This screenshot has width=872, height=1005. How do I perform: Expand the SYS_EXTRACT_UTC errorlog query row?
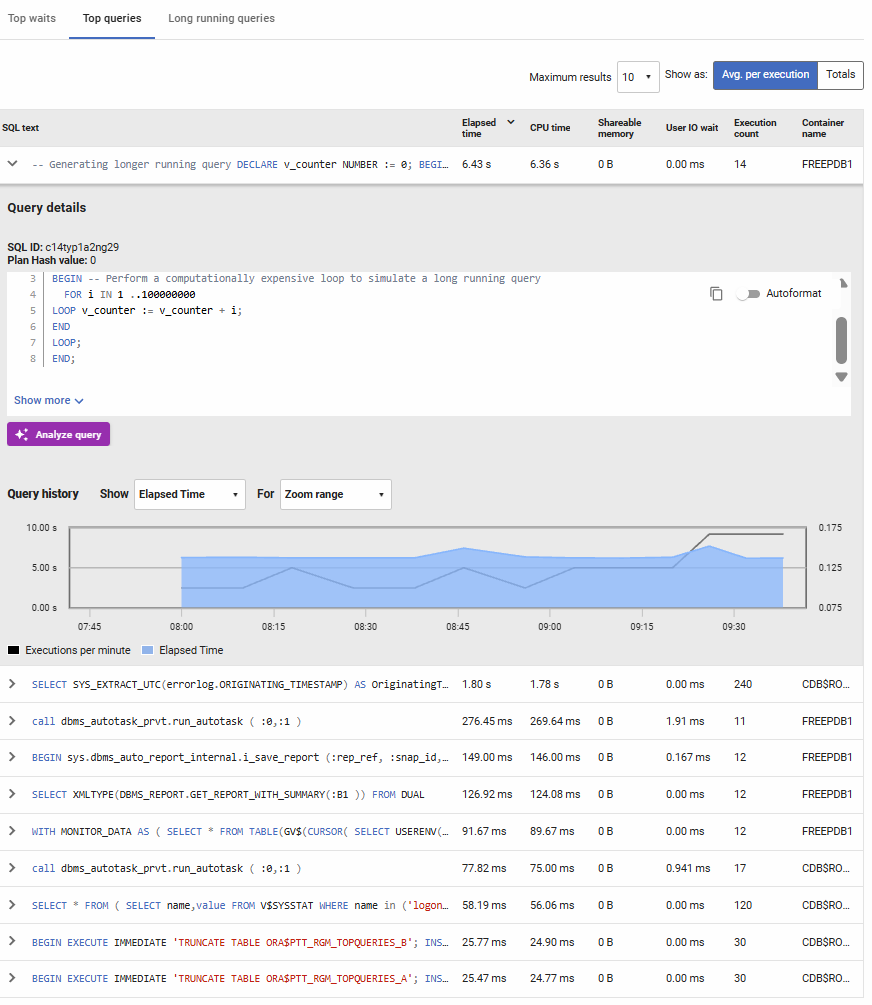click(x=13, y=684)
